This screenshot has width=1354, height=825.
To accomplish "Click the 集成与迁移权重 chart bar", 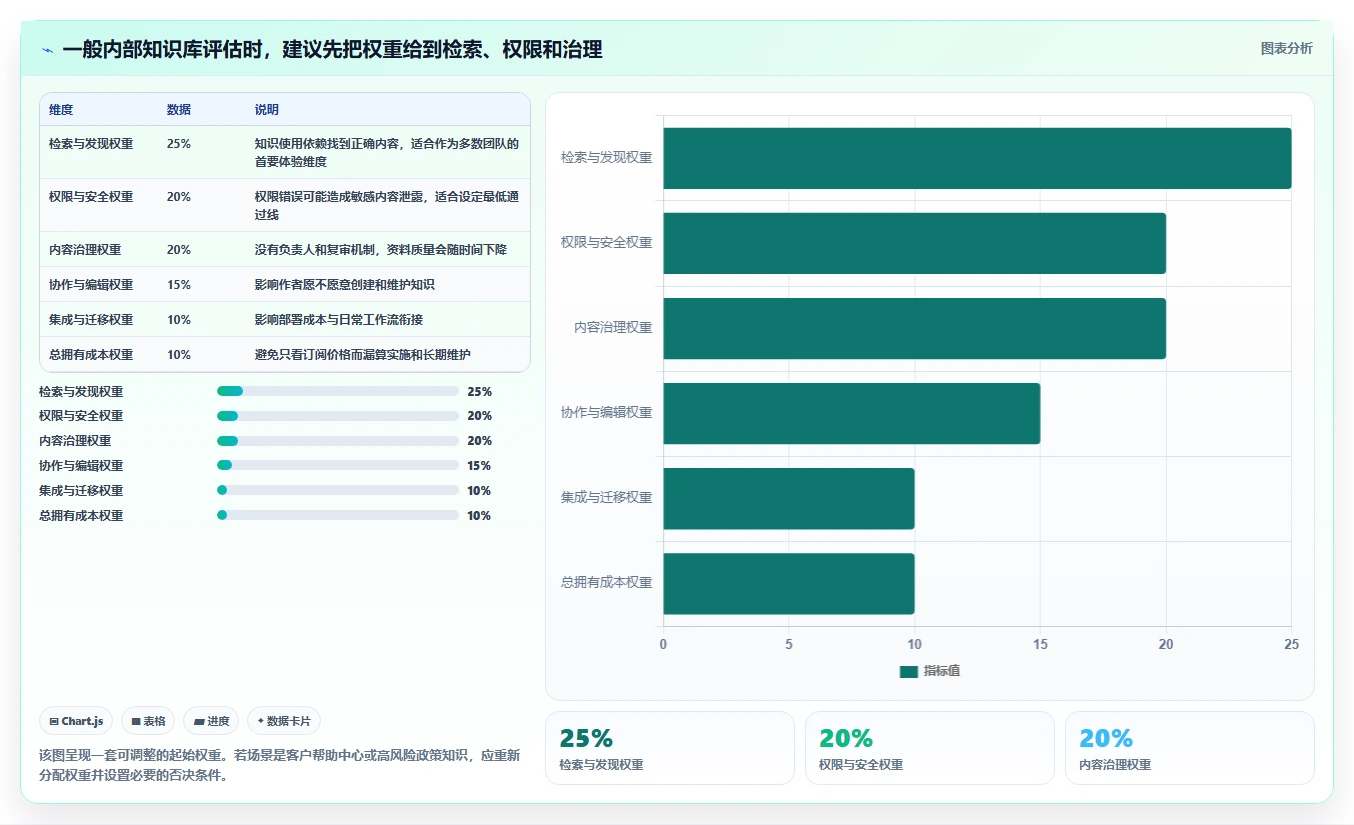I will pos(788,498).
